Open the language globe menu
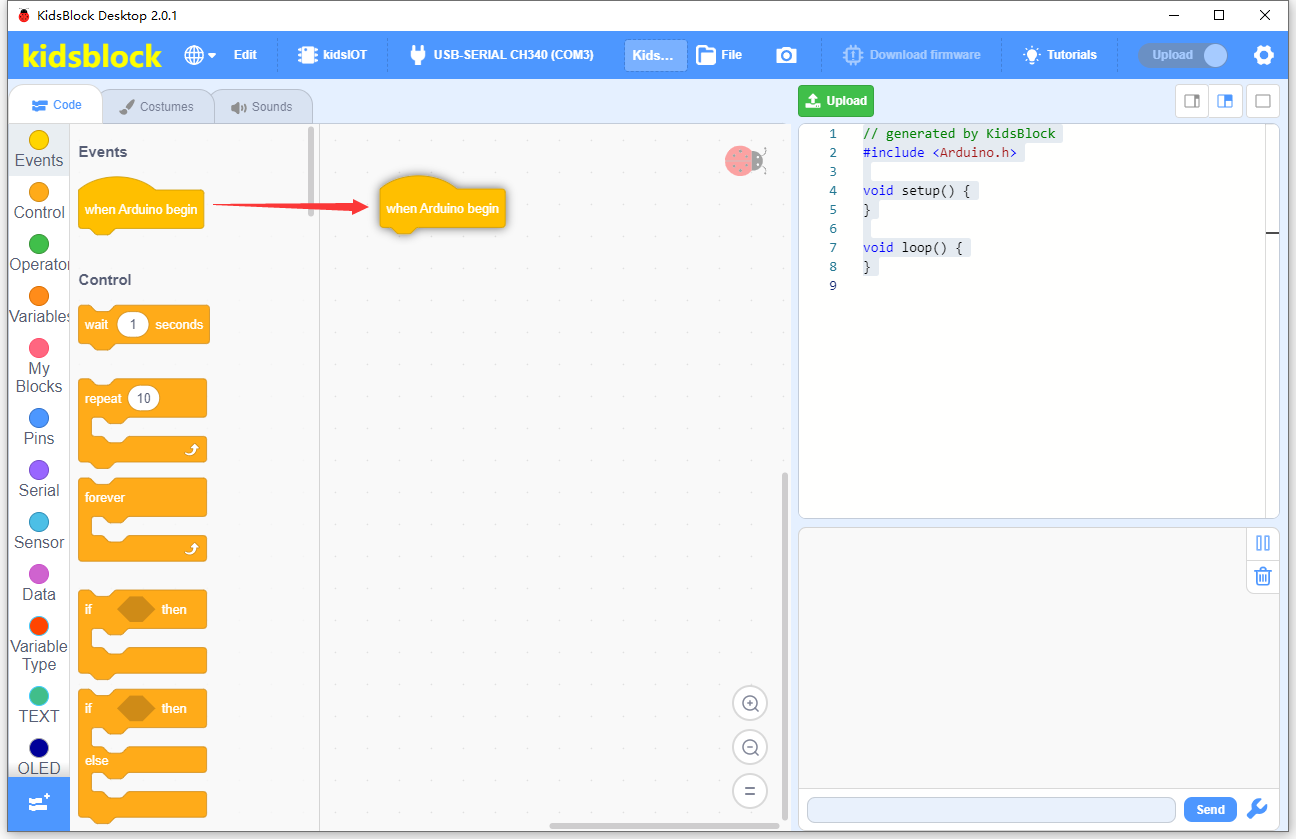Screen dimensions: 1296x839 pos(200,55)
